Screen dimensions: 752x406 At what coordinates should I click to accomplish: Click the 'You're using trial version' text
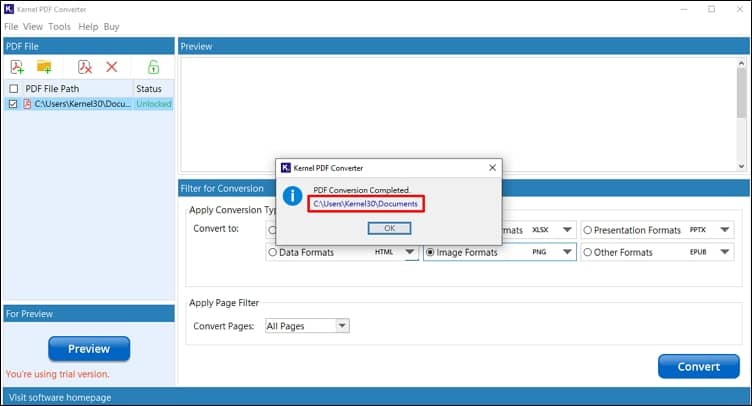[58, 374]
